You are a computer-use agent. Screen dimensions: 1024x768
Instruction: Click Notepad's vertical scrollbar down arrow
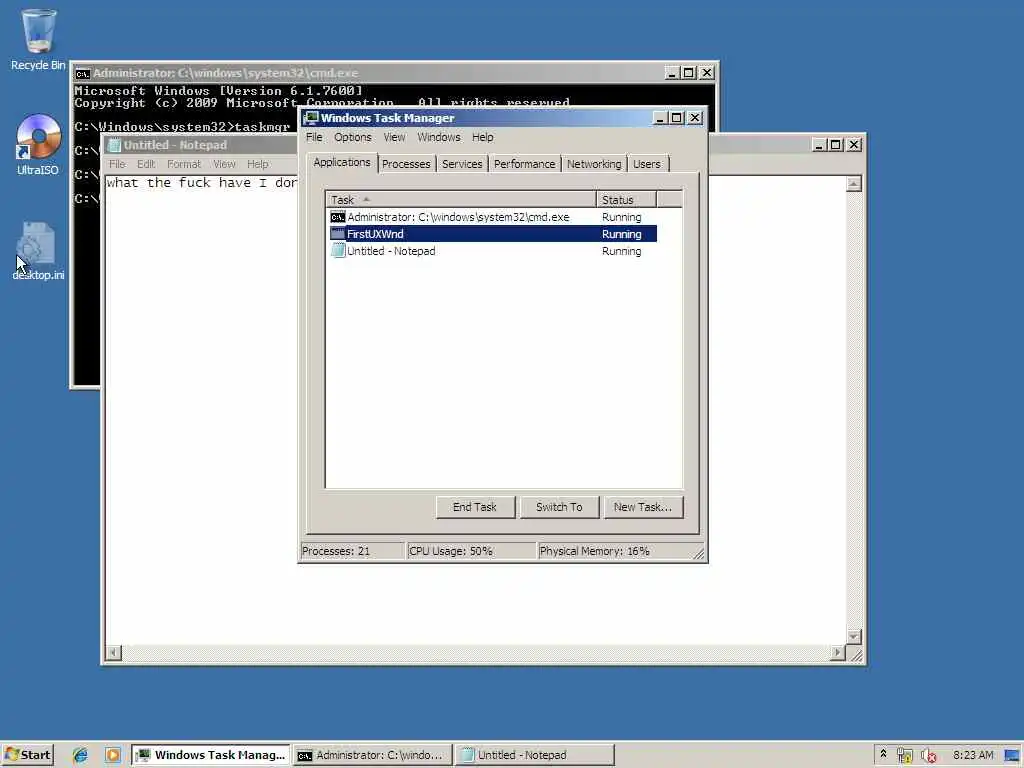[854, 636]
